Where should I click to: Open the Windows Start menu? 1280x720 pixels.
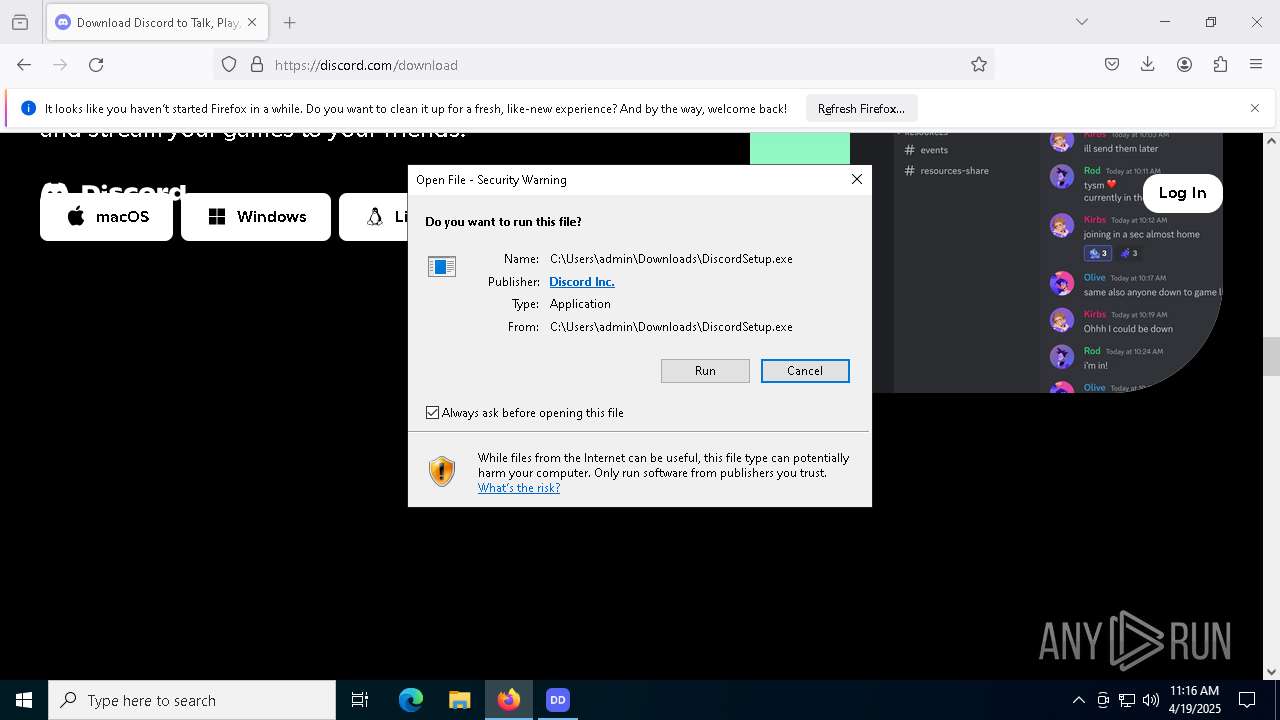tap(24, 700)
